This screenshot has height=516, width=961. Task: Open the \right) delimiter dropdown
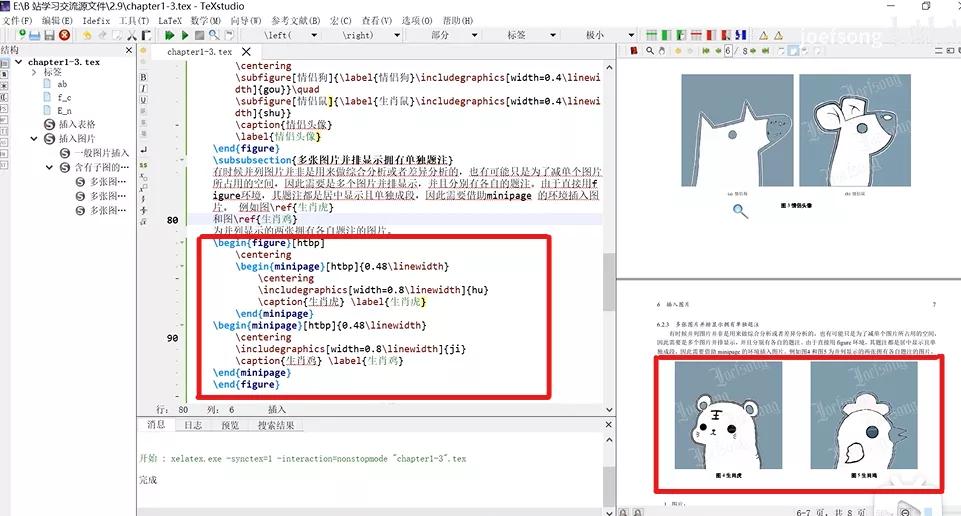click(397, 36)
